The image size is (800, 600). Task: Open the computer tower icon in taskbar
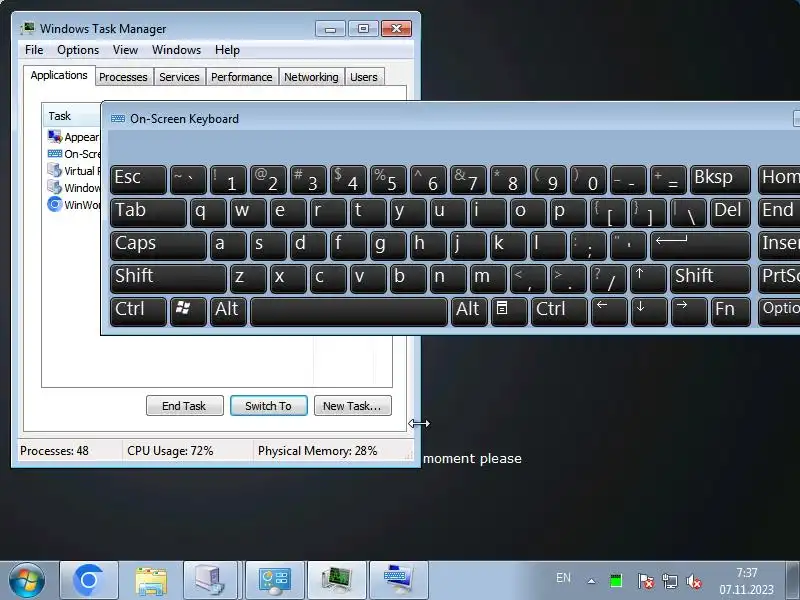[x=210, y=580]
